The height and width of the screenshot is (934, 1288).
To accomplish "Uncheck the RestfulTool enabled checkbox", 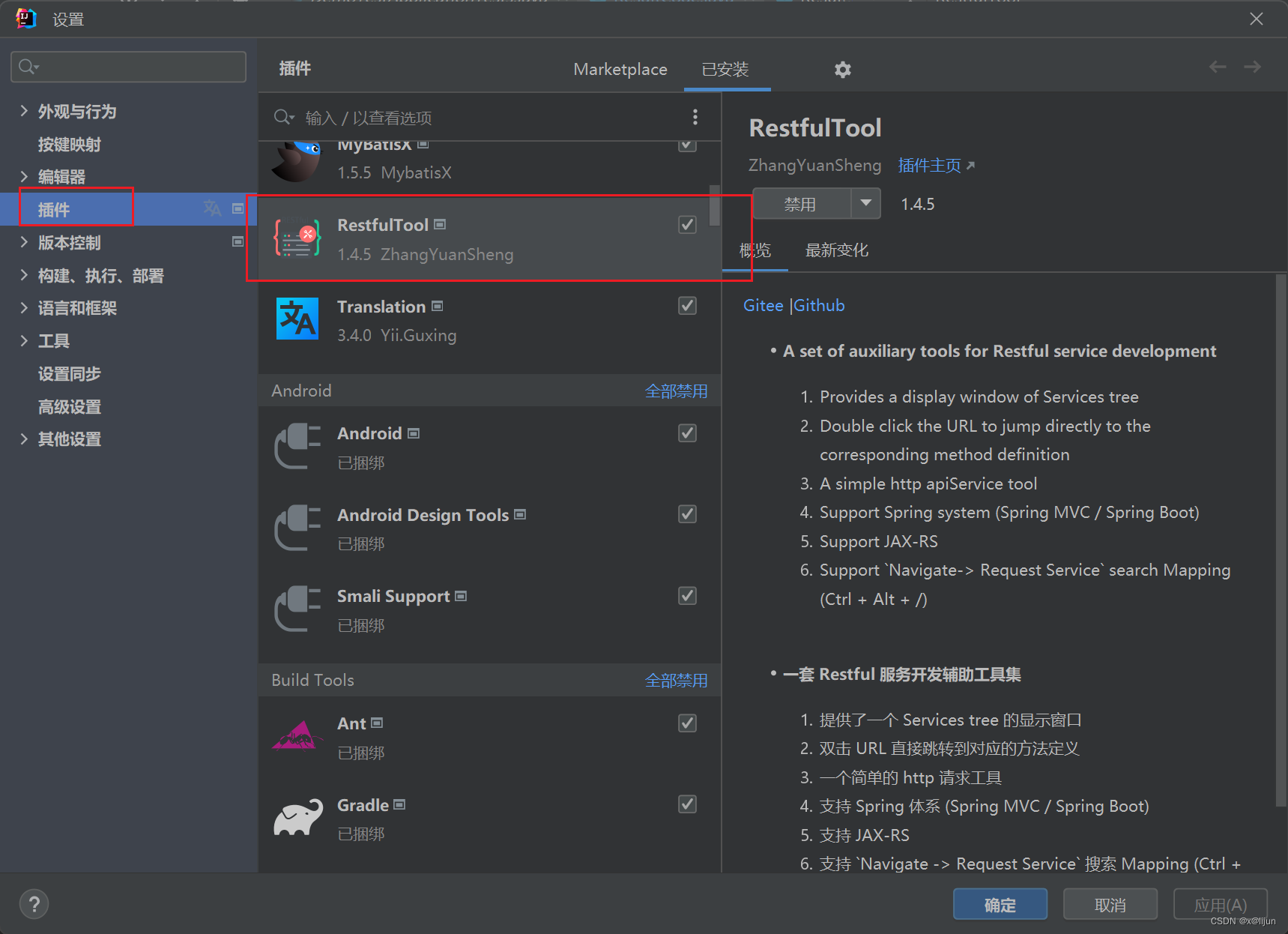I will click(686, 223).
